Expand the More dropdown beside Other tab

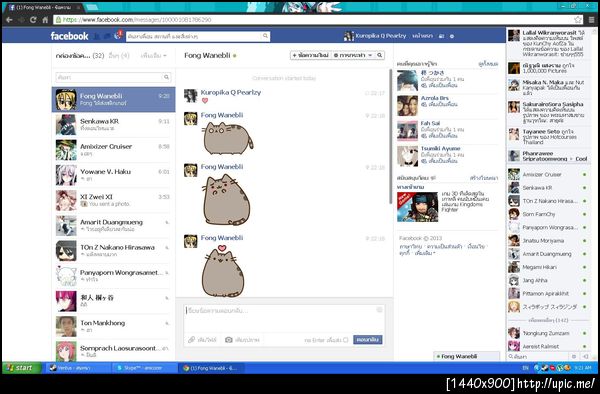[x=153, y=55]
